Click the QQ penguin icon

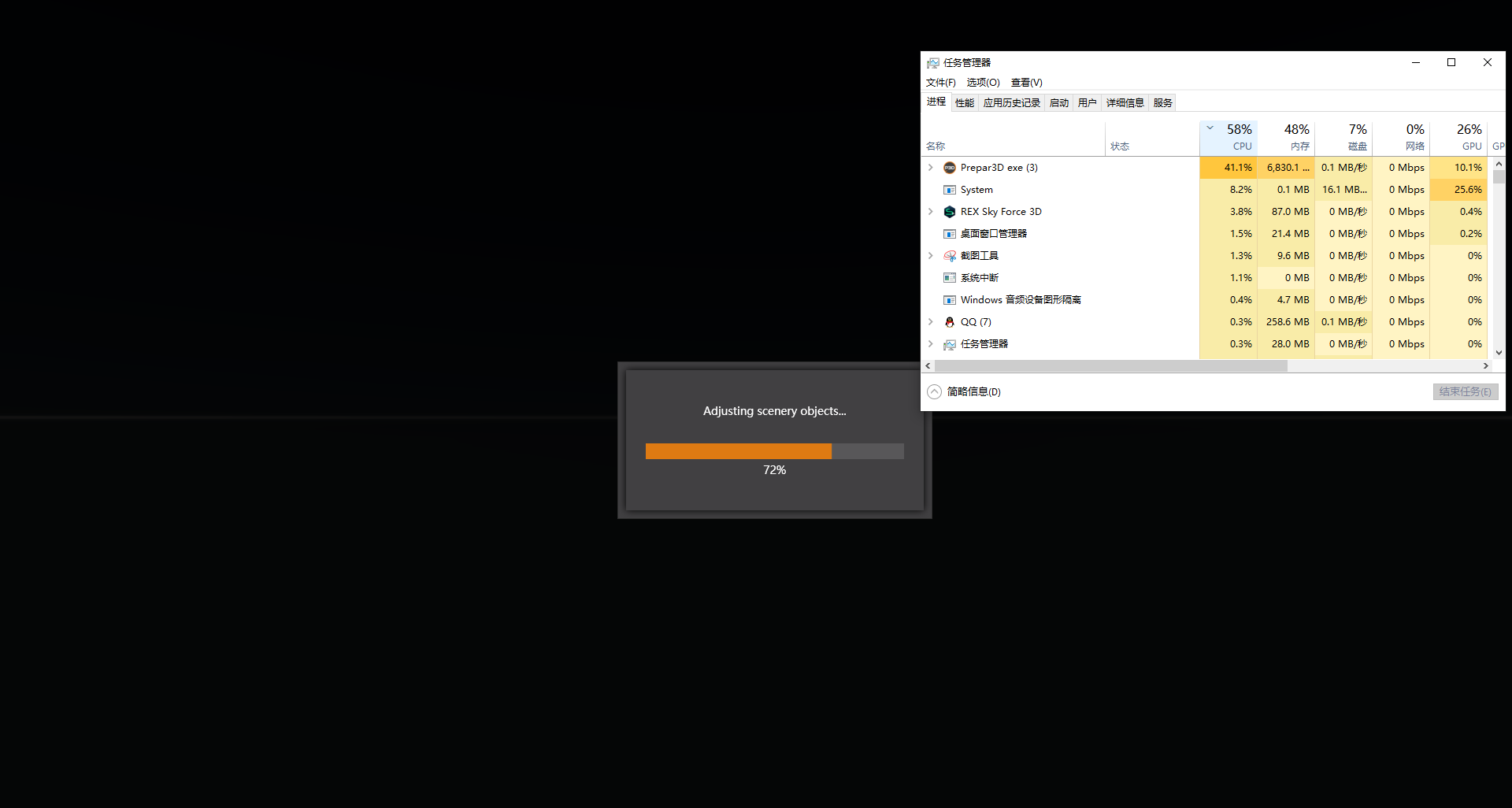click(x=950, y=322)
